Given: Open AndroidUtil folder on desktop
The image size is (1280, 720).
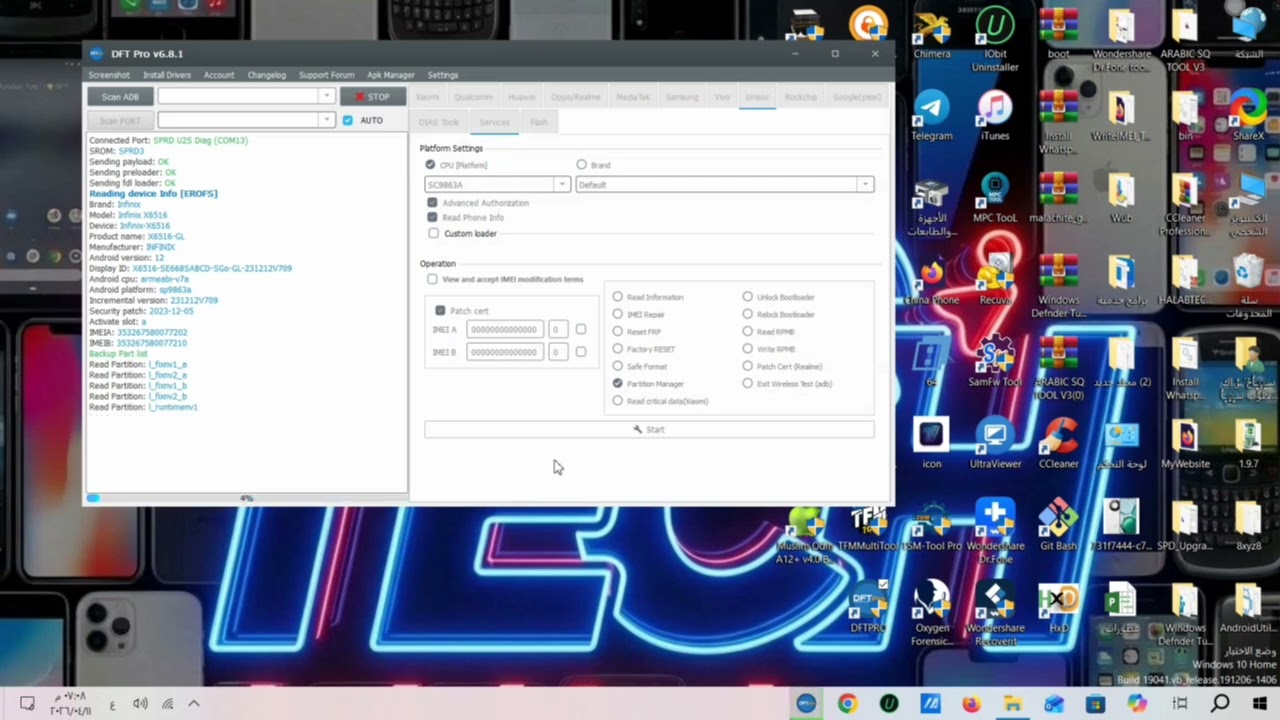Looking at the screenshot, I should coord(1248,608).
